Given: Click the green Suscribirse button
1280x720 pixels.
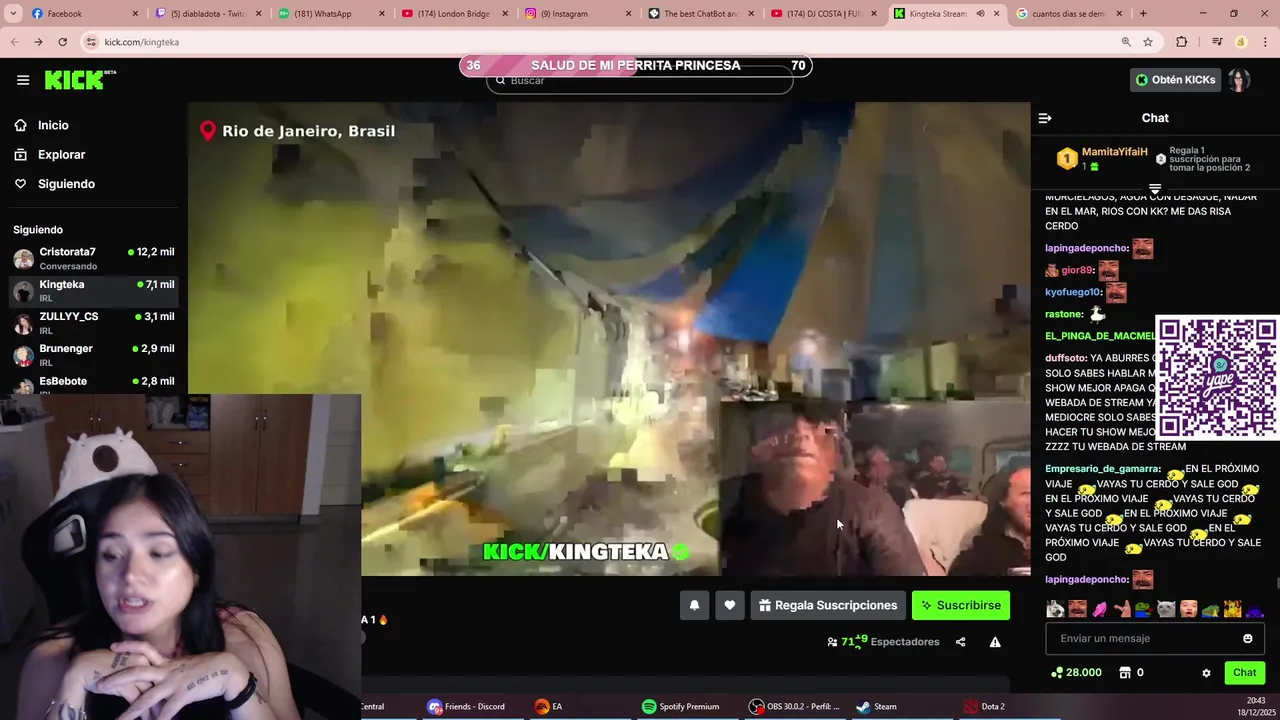Looking at the screenshot, I should (961, 605).
